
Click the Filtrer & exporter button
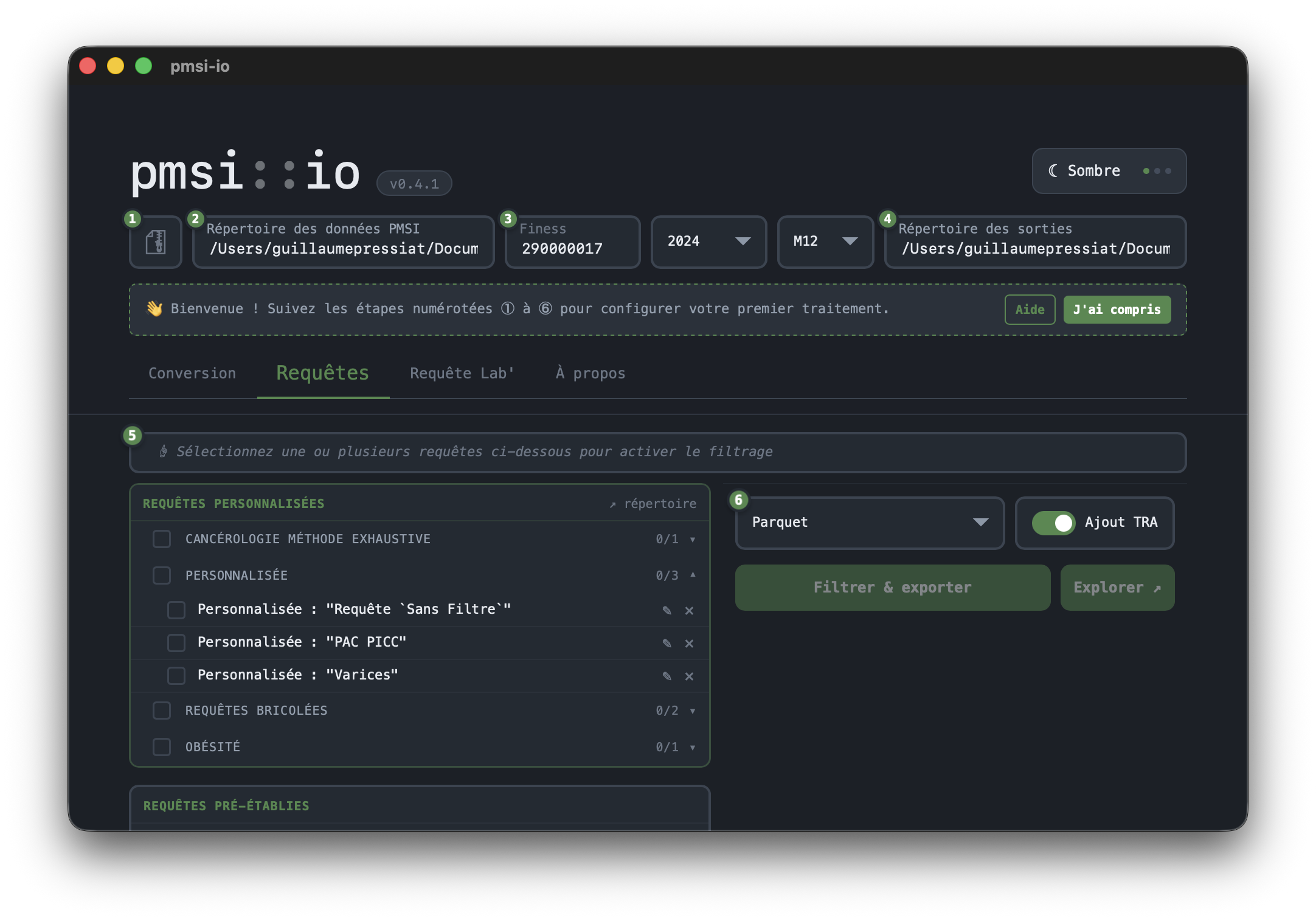point(892,588)
